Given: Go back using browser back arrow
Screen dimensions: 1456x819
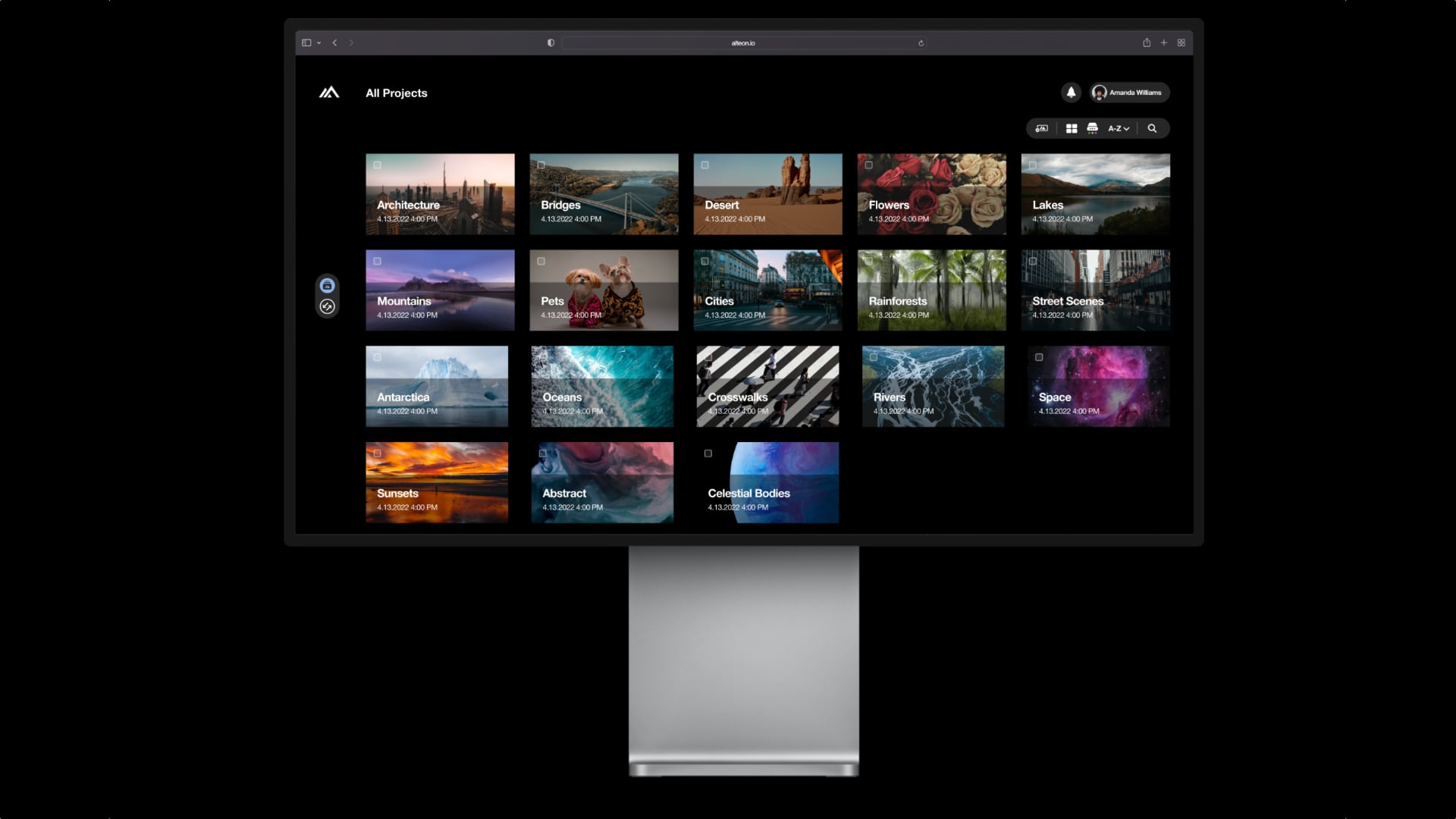Looking at the screenshot, I should pyautogui.click(x=334, y=43).
